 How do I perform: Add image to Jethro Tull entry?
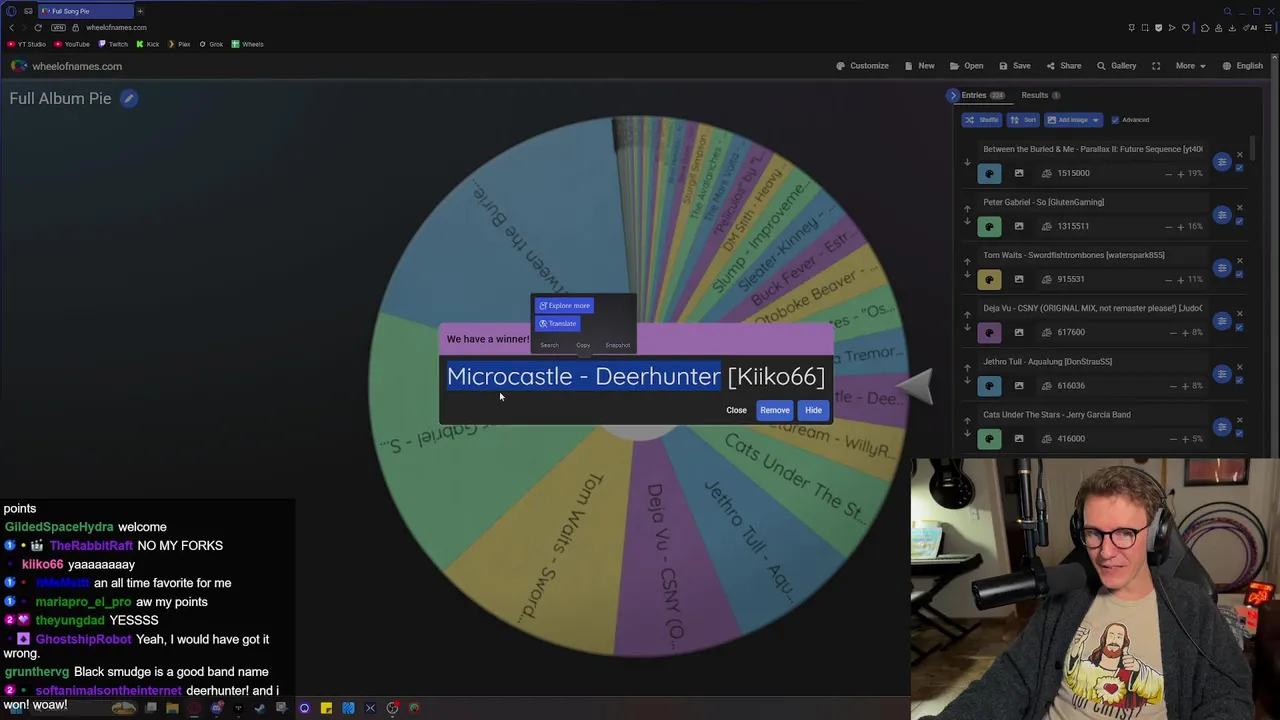(1019, 385)
